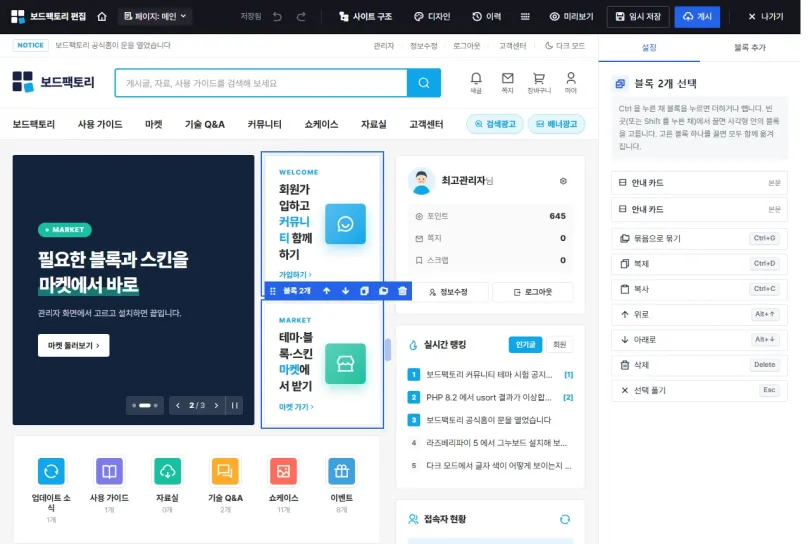Viewport: 810px width, 544px height.
Task: Open the 자료실 navigation menu
Action: point(373,124)
